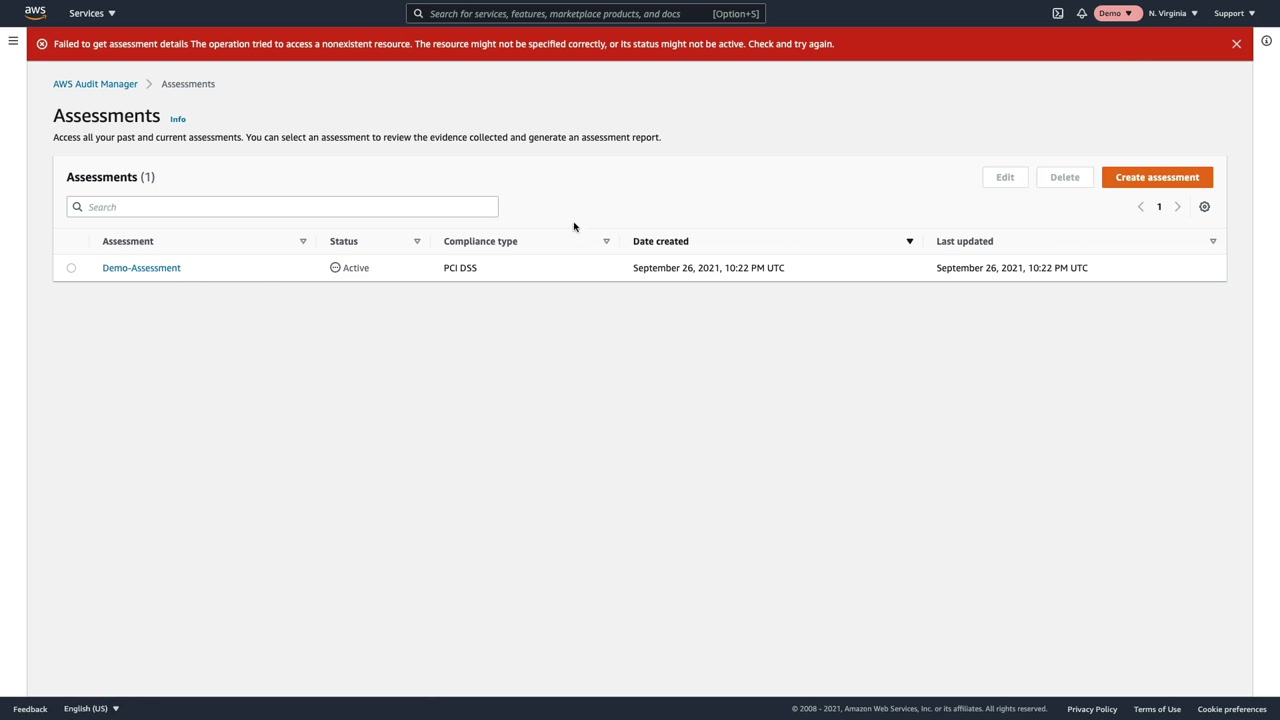1280x720 pixels.
Task: Open the notifications bell
Action: pyautogui.click(x=1082, y=13)
